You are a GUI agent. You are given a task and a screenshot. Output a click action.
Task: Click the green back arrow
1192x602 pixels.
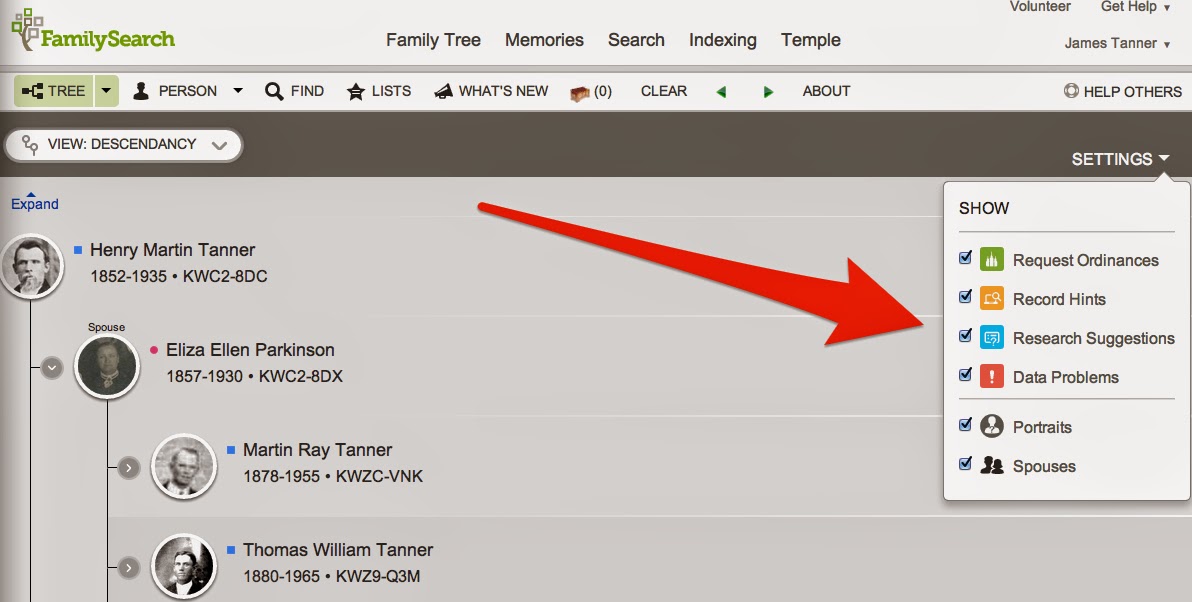pyautogui.click(x=721, y=92)
